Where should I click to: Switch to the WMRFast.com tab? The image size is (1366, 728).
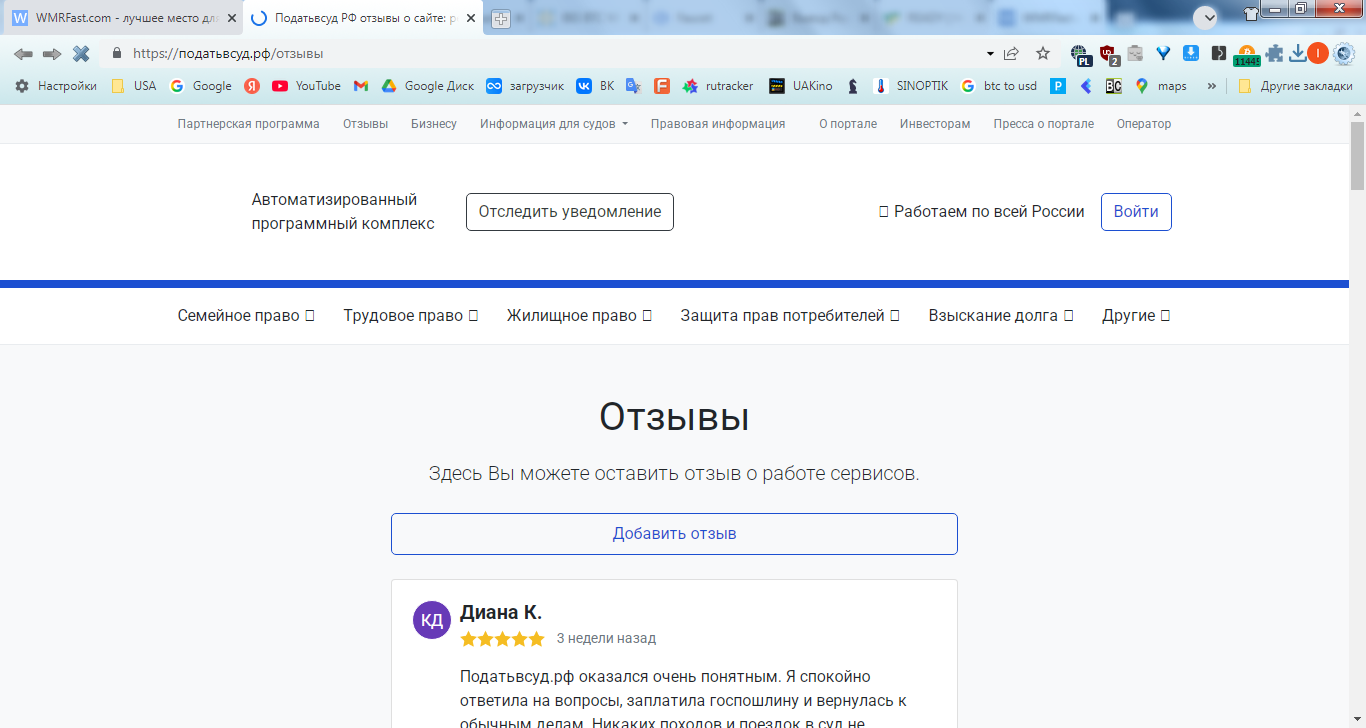point(124,19)
